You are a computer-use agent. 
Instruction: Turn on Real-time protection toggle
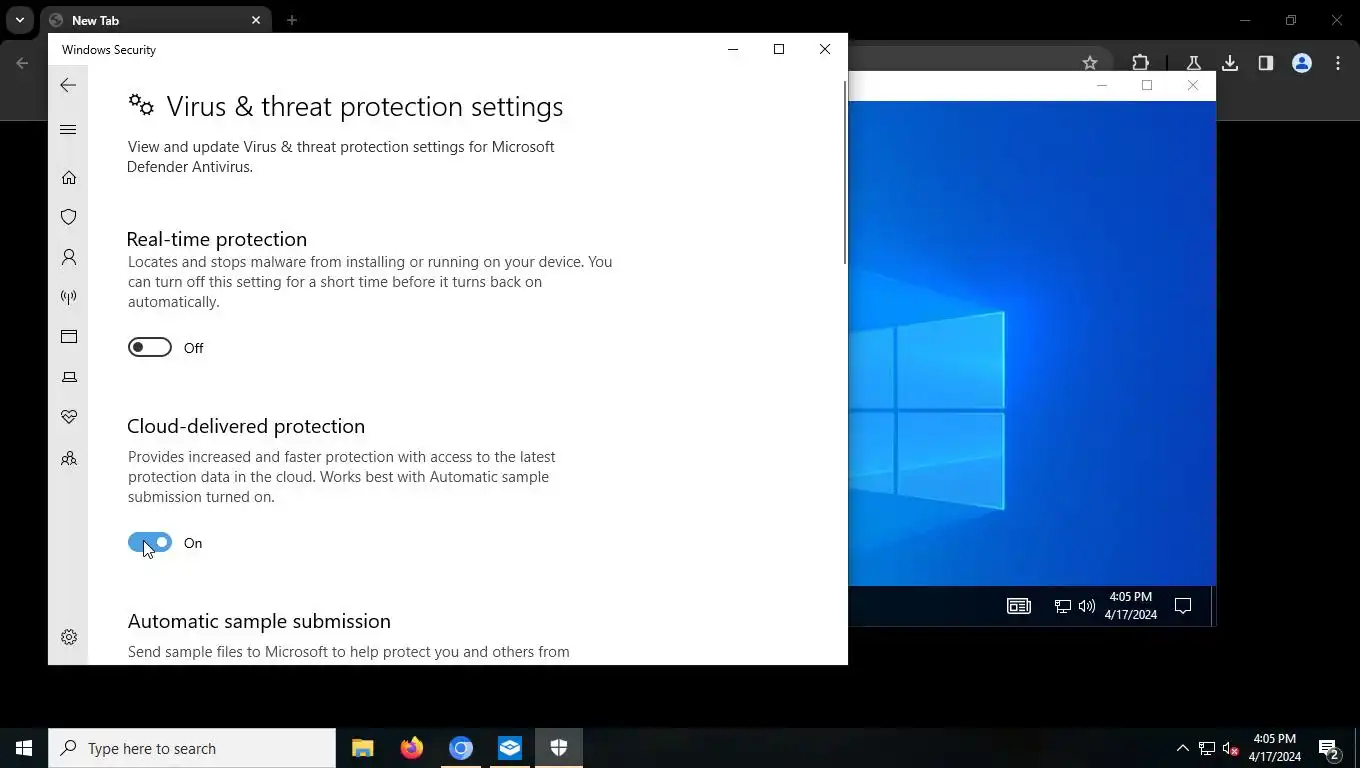pos(150,347)
